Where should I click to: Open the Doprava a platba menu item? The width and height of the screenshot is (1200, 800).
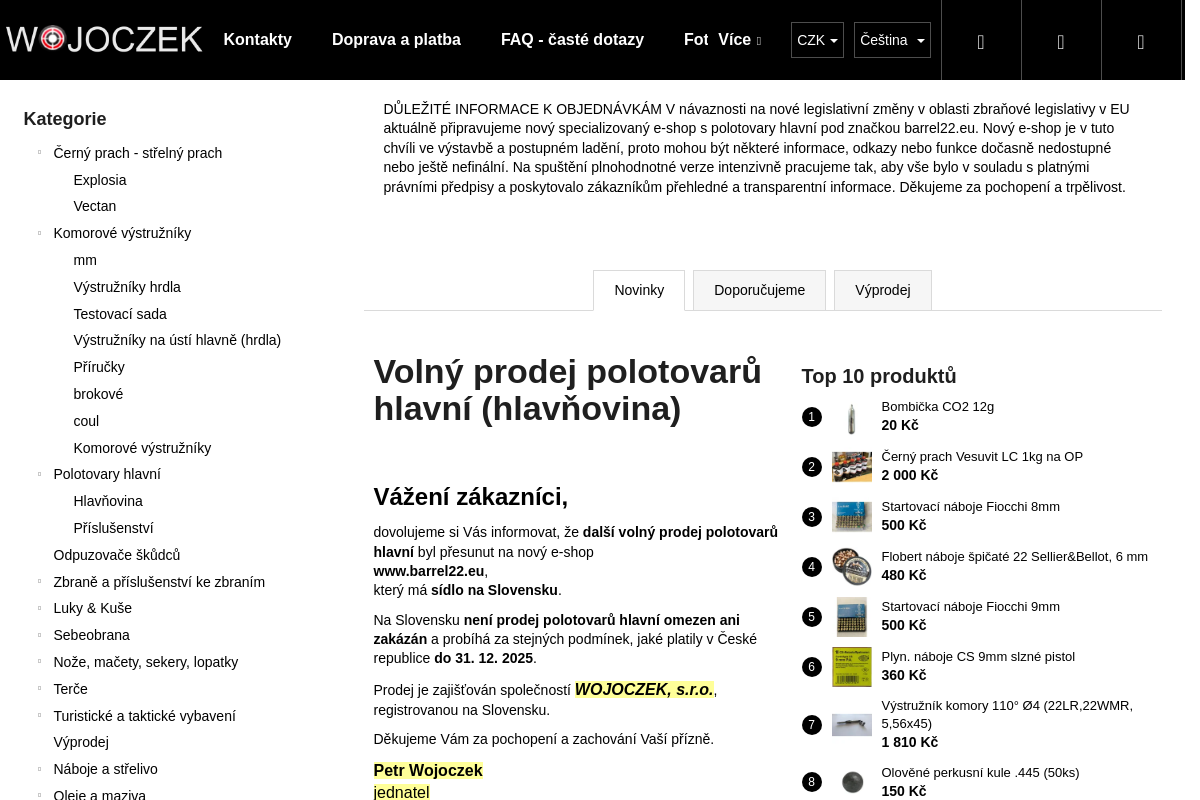click(x=396, y=40)
